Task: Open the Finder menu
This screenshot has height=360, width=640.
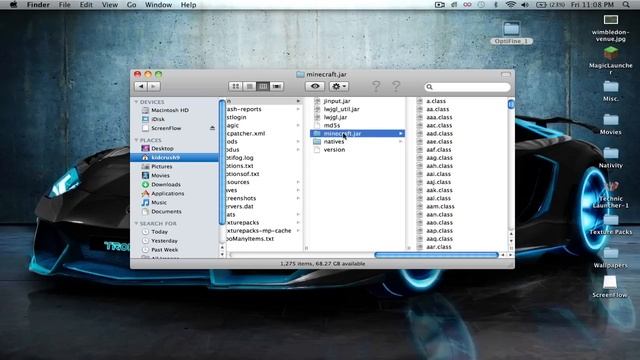Action: click(x=38, y=4)
